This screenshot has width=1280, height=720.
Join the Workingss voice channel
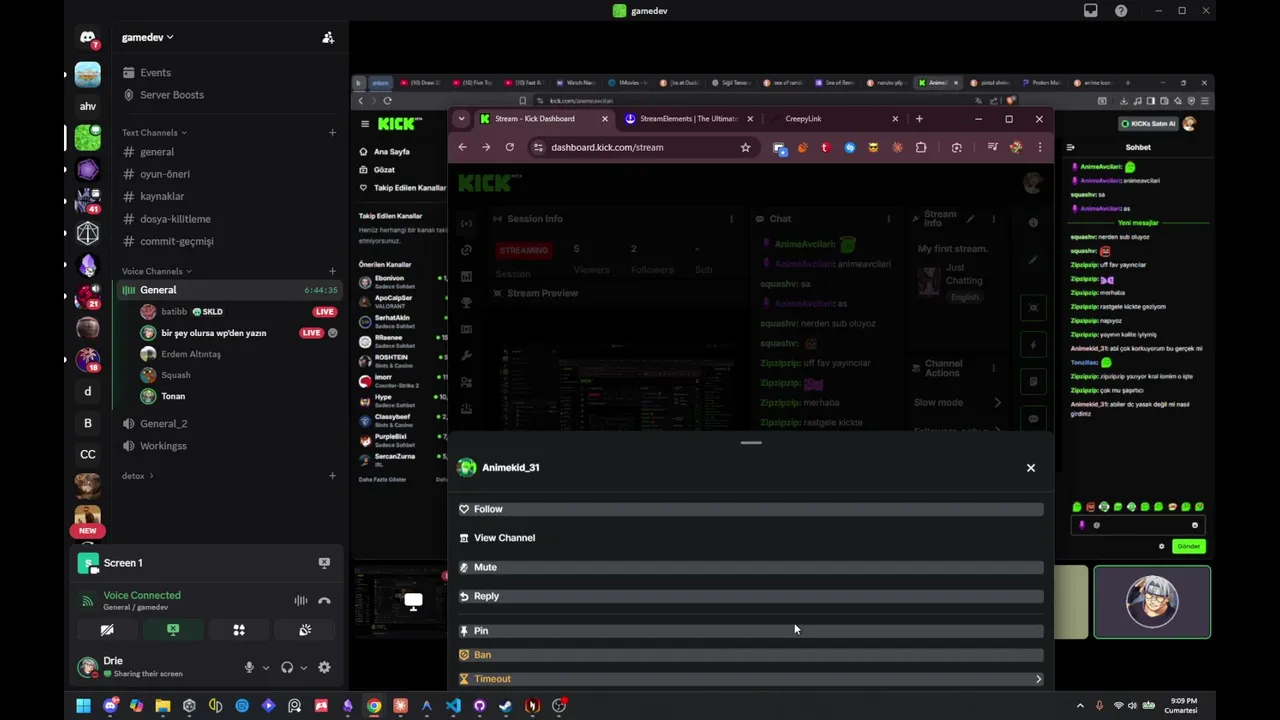[x=163, y=446]
